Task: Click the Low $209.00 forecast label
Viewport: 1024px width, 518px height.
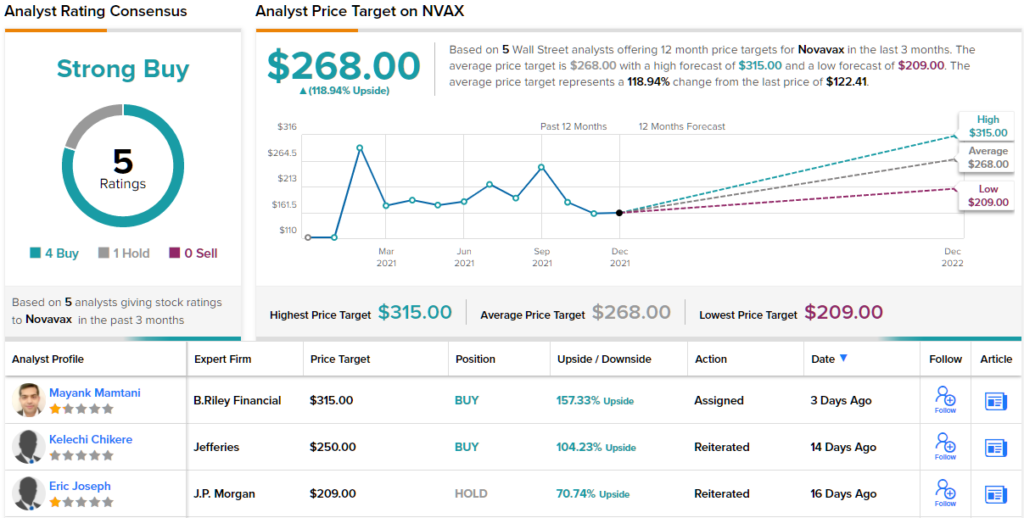Action: pyautogui.click(x=987, y=195)
